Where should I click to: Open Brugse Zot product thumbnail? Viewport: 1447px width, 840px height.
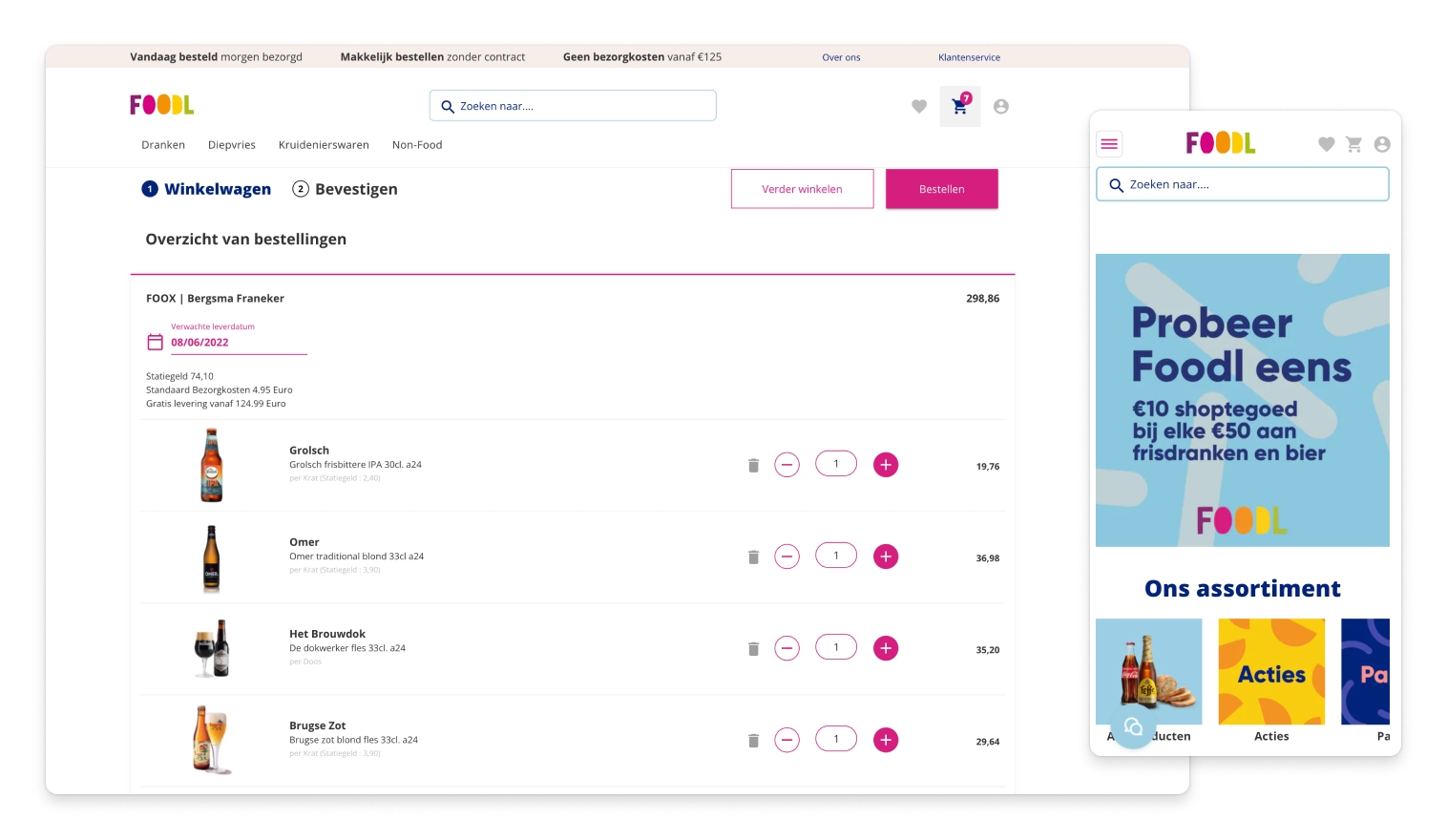coord(211,740)
